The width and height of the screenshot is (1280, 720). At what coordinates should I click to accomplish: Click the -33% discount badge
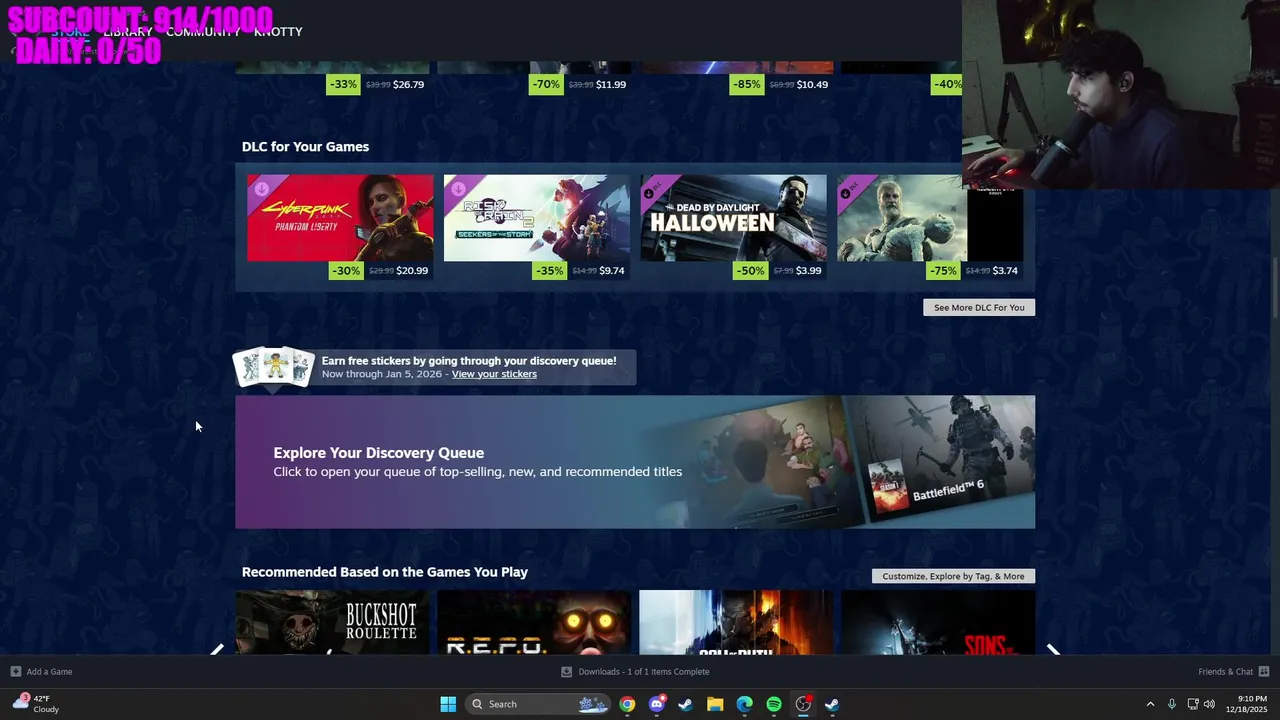[x=343, y=84]
